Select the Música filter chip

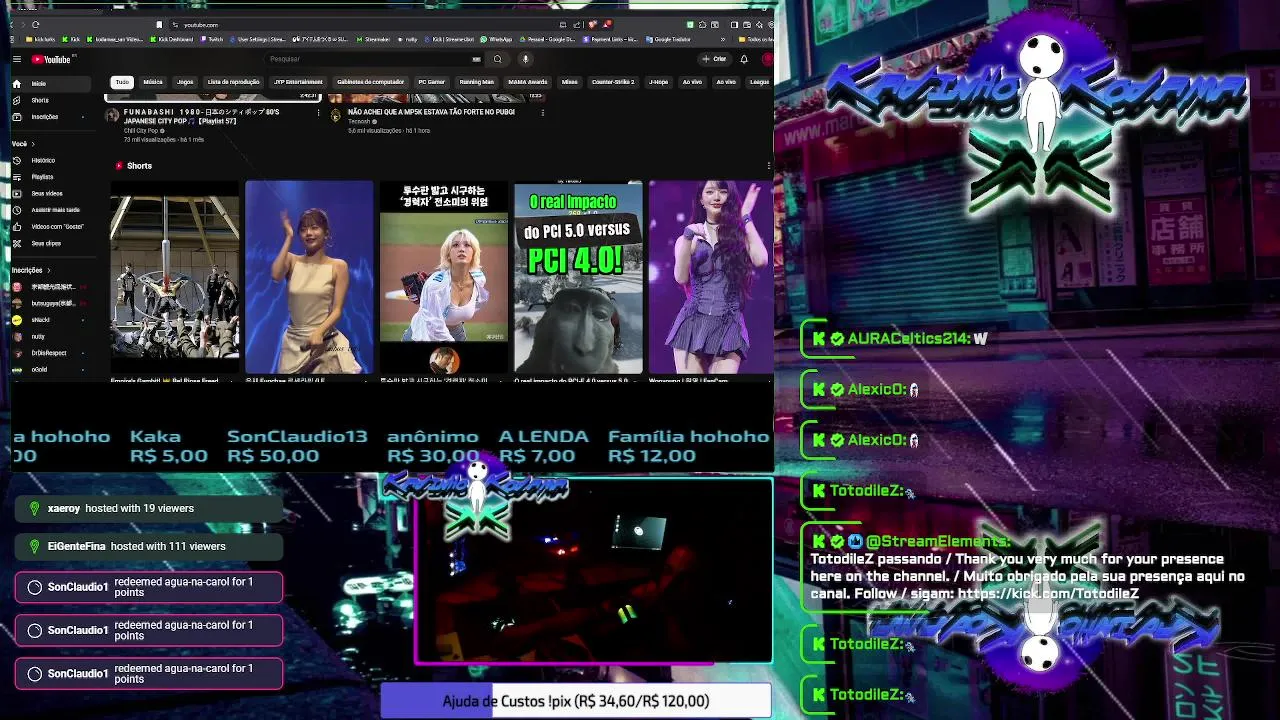(153, 82)
